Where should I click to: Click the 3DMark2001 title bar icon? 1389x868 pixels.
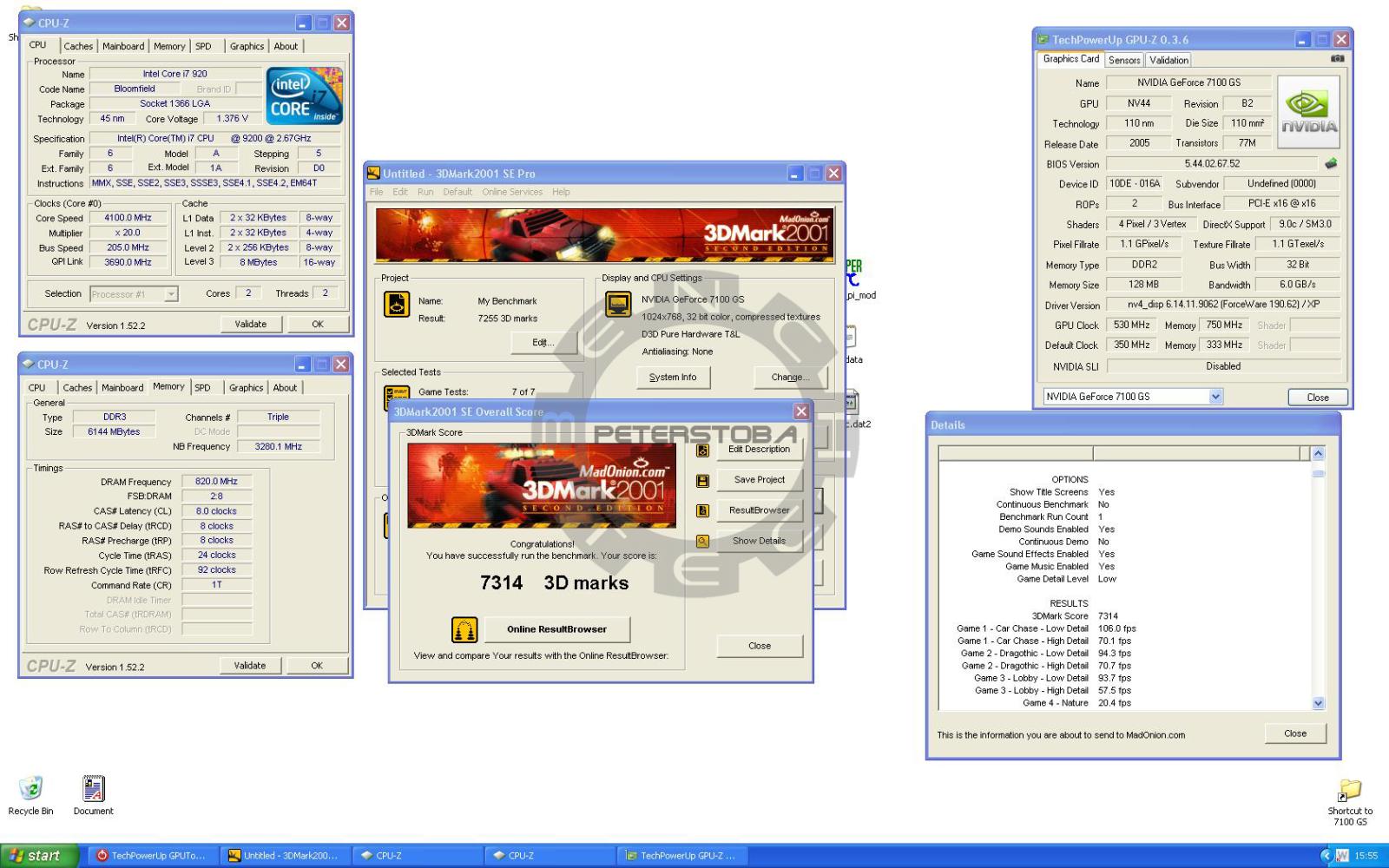coord(373,174)
